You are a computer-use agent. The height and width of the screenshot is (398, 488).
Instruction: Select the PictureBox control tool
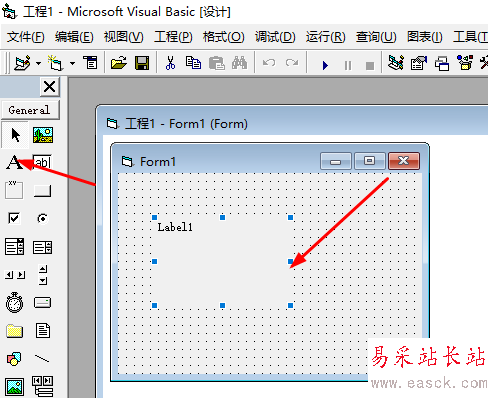(x=43, y=135)
